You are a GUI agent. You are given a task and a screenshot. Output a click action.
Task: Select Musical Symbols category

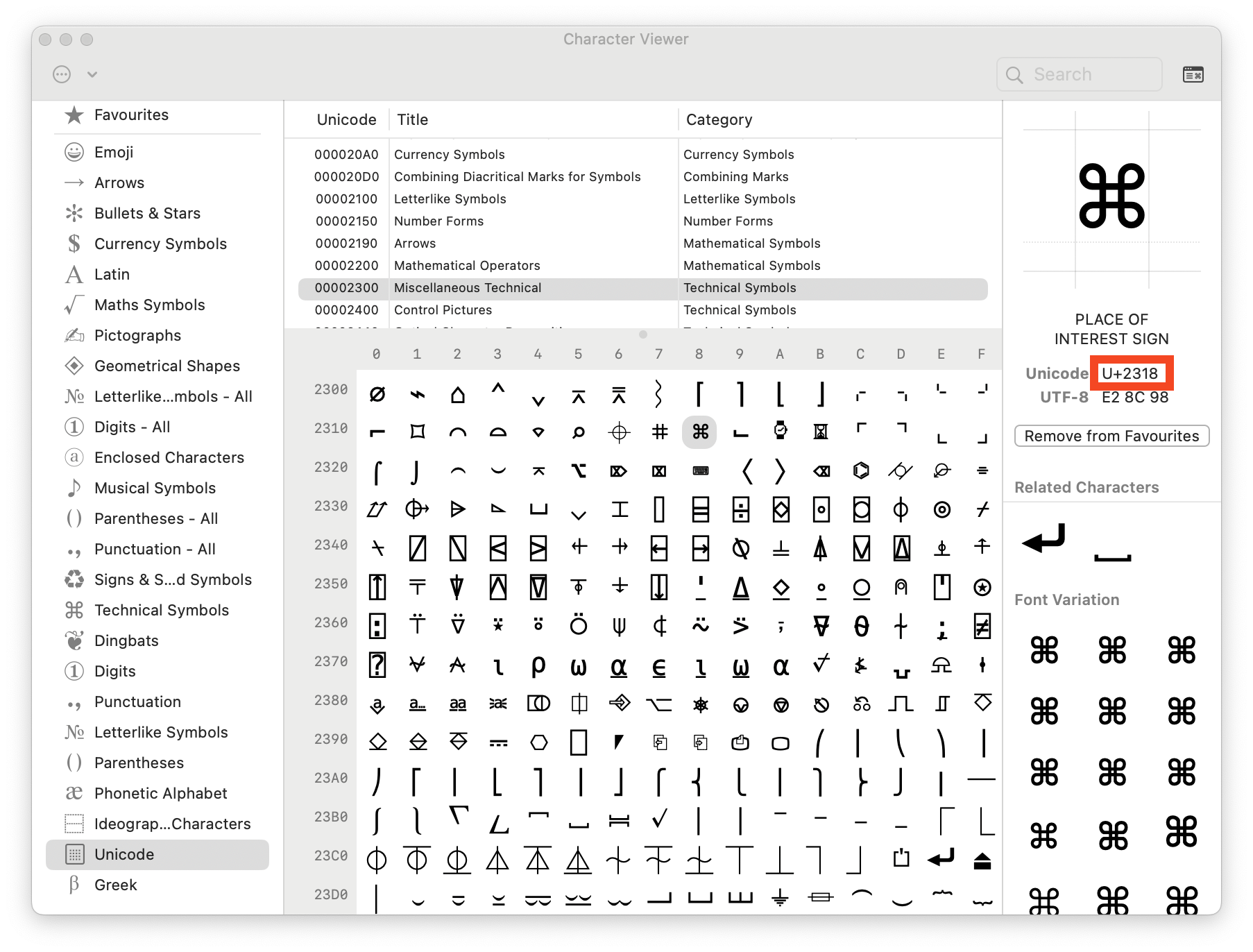(x=157, y=488)
